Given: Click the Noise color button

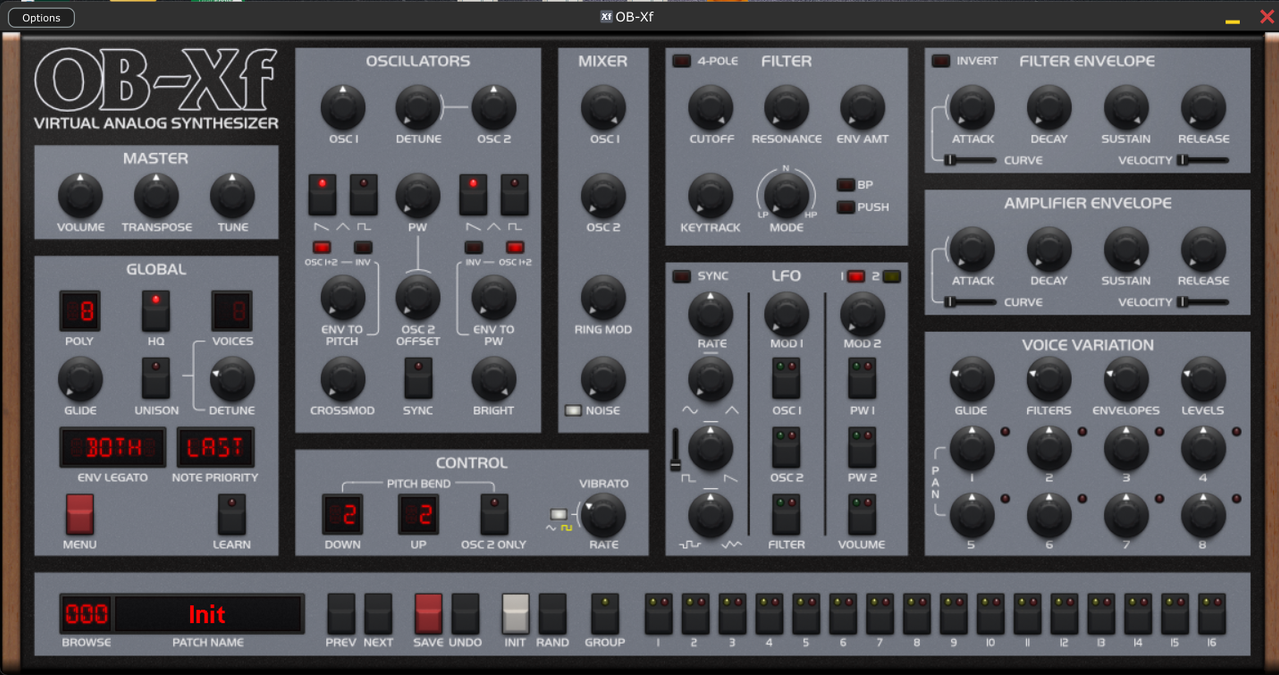Looking at the screenshot, I should [x=573, y=410].
